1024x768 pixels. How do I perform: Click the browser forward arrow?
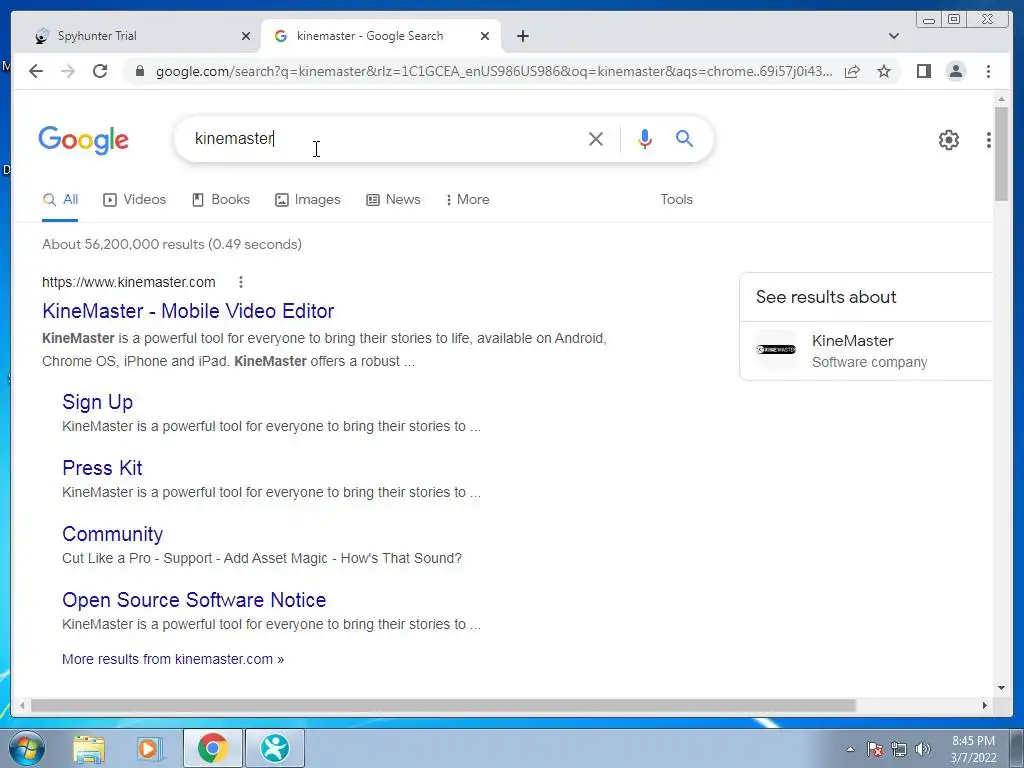[68, 71]
